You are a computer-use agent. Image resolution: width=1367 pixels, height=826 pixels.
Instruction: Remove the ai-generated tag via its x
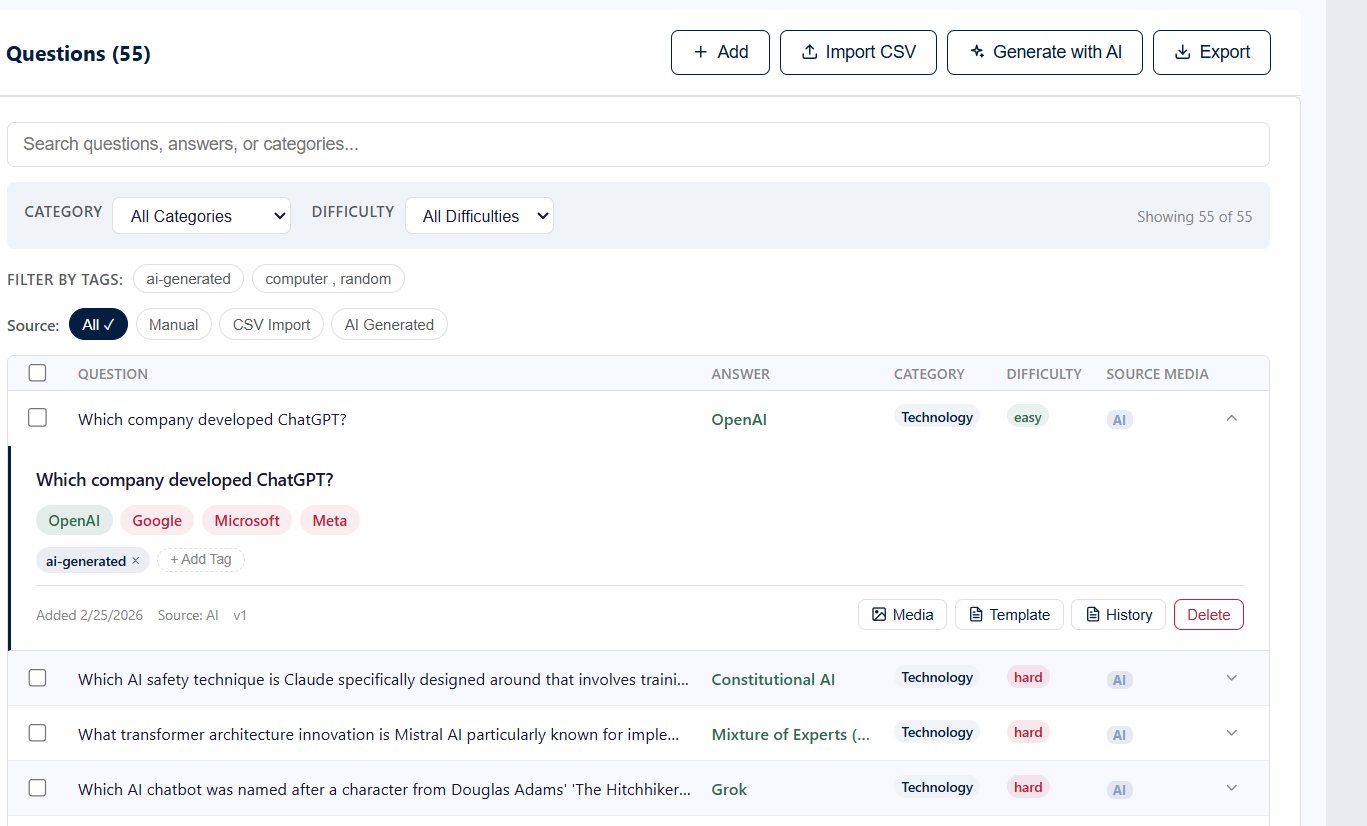[x=136, y=560]
